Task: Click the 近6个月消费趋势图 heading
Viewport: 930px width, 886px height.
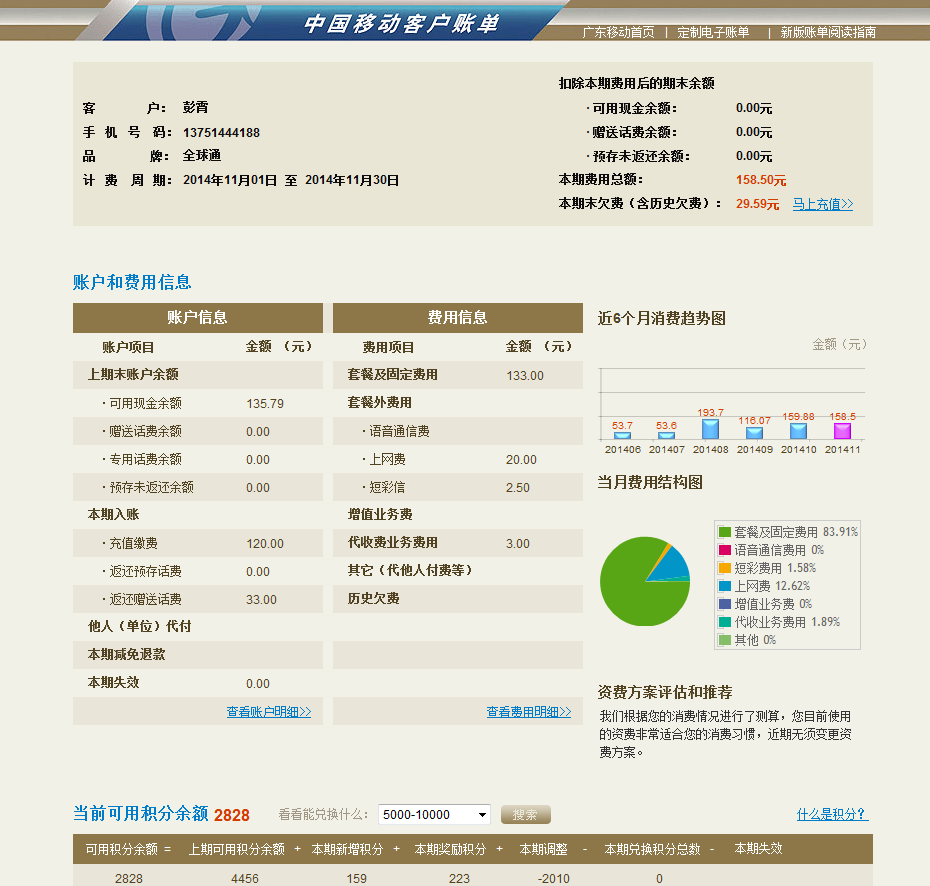Action: (661, 318)
